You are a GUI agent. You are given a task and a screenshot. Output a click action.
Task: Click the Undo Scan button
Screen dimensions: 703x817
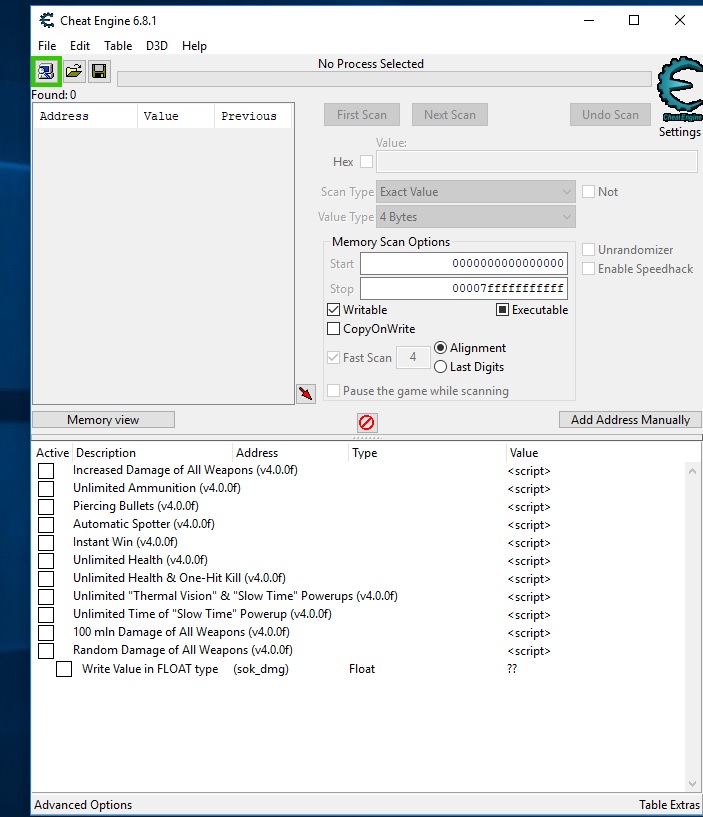tap(610, 115)
